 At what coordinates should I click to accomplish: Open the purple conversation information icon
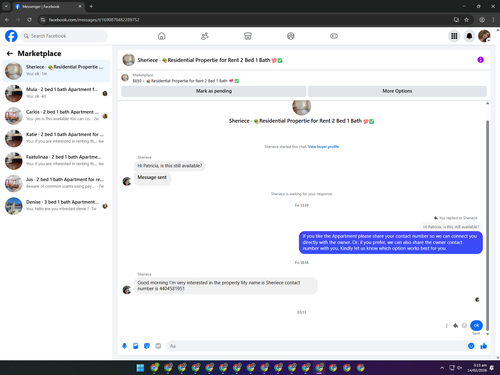click(x=480, y=60)
